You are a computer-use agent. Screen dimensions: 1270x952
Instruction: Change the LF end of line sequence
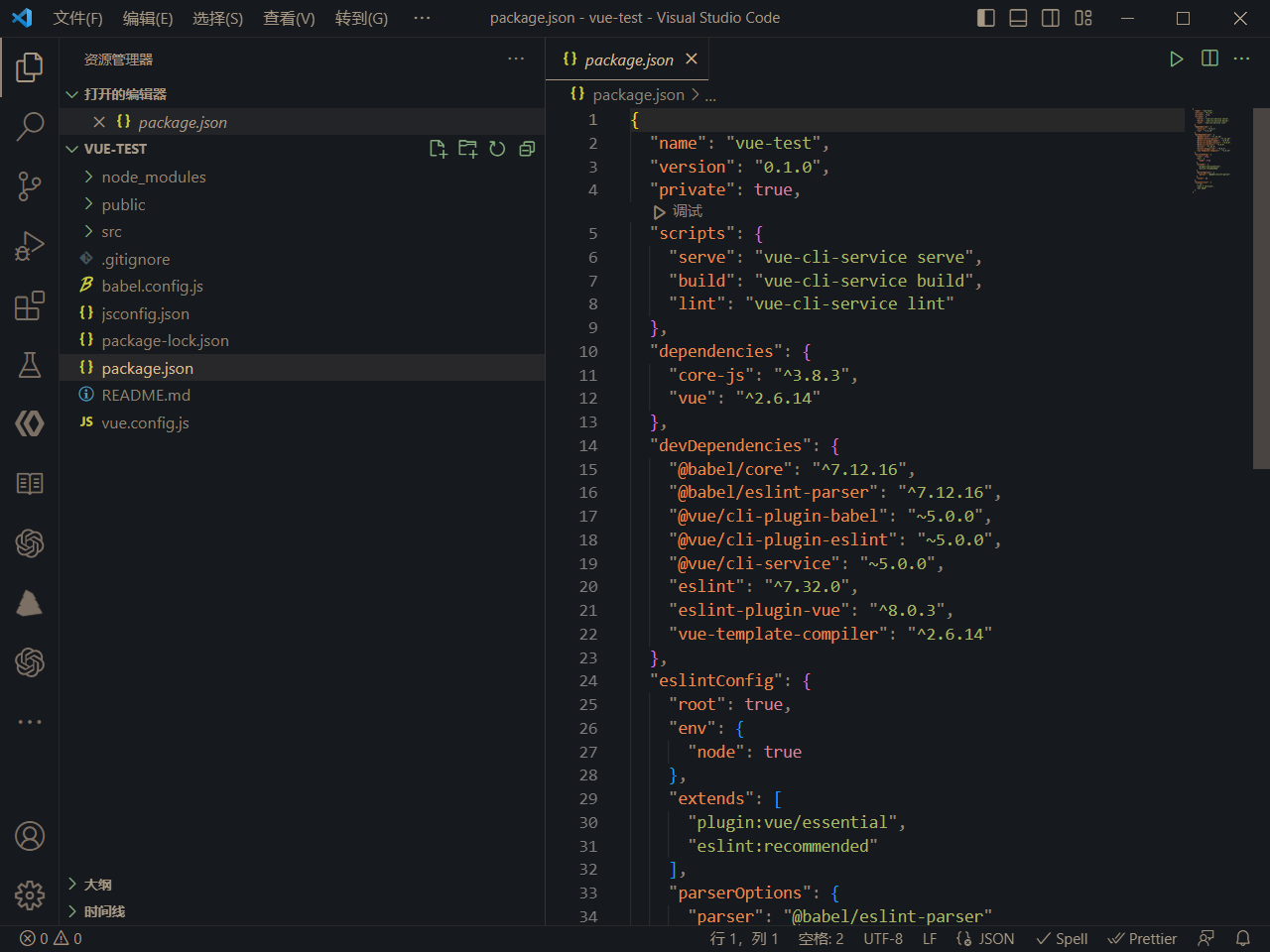(930, 938)
